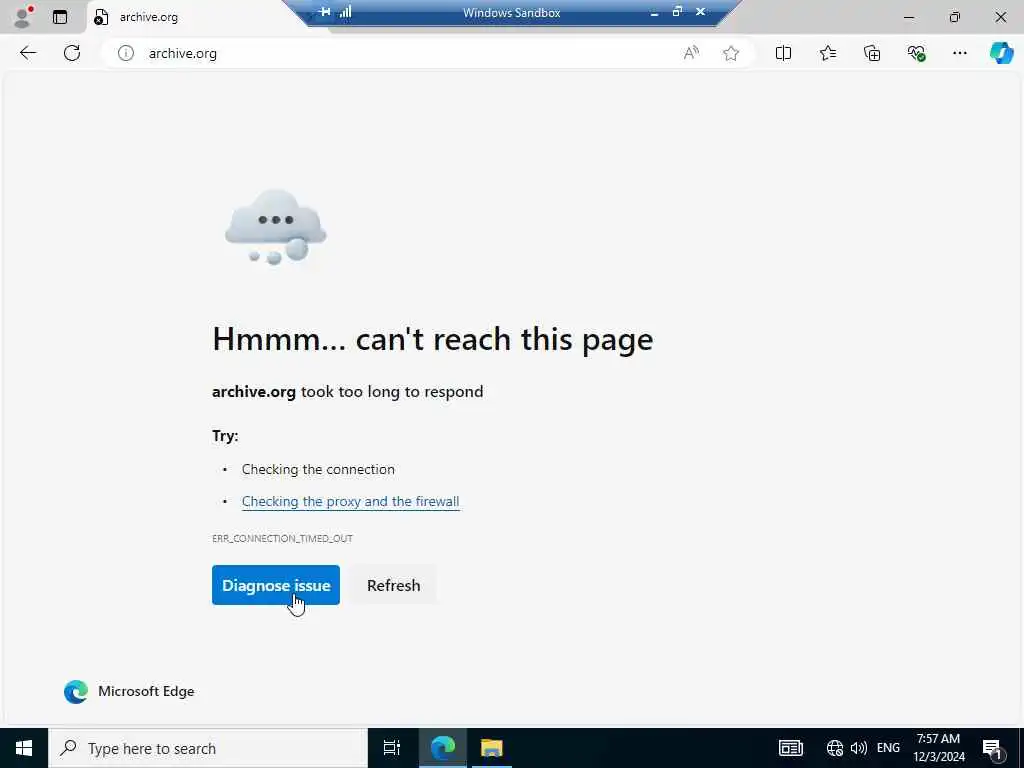
Task: Click the Diagnose issue button
Action: pos(276,585)
